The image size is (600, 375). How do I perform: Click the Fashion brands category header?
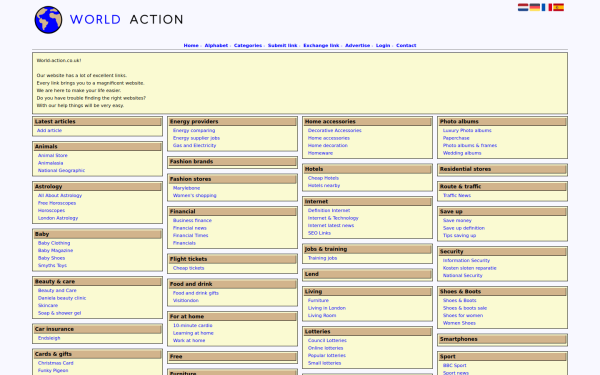pyautogui.click(x=232, y=161)
